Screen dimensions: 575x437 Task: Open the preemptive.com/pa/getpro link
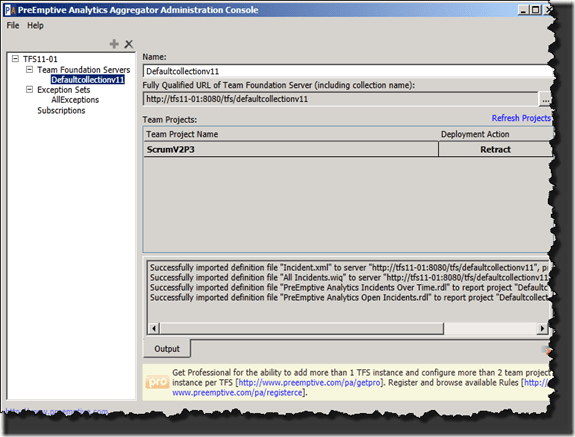pos(310,382)
